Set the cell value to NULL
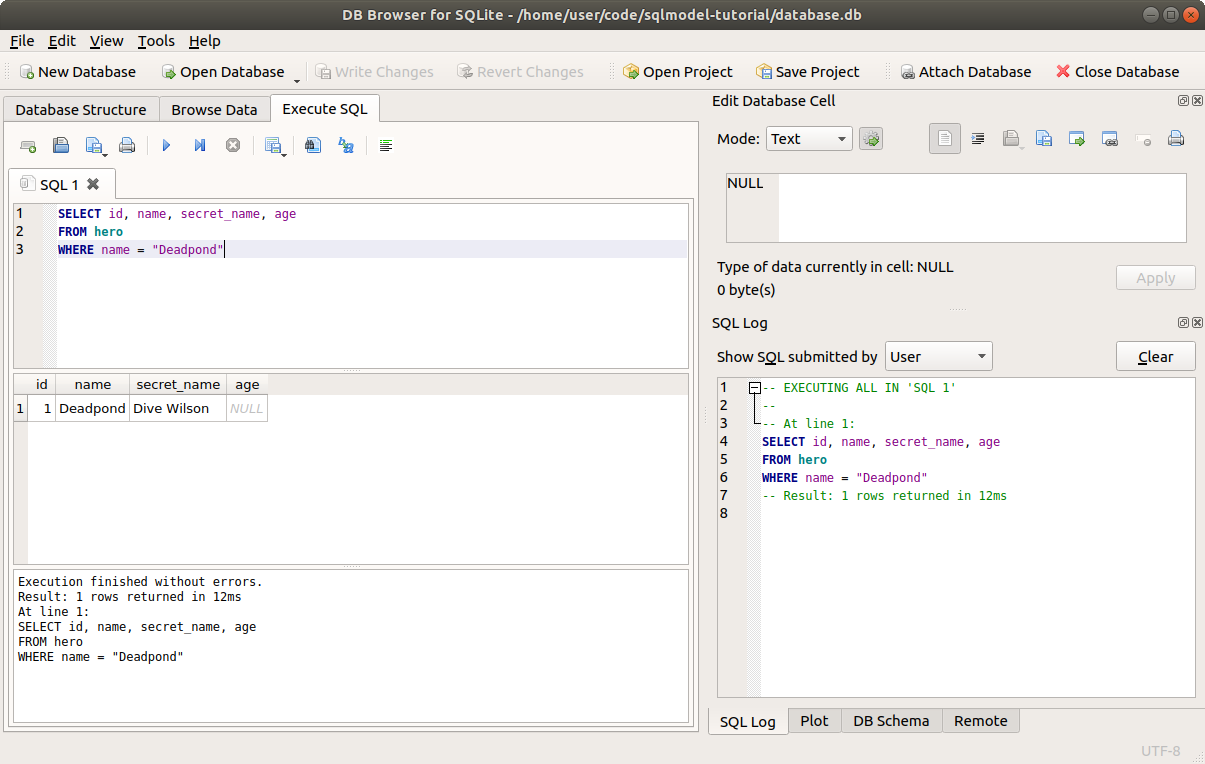The height and width of the screenshot is (764, 1205). point(1143,138)
